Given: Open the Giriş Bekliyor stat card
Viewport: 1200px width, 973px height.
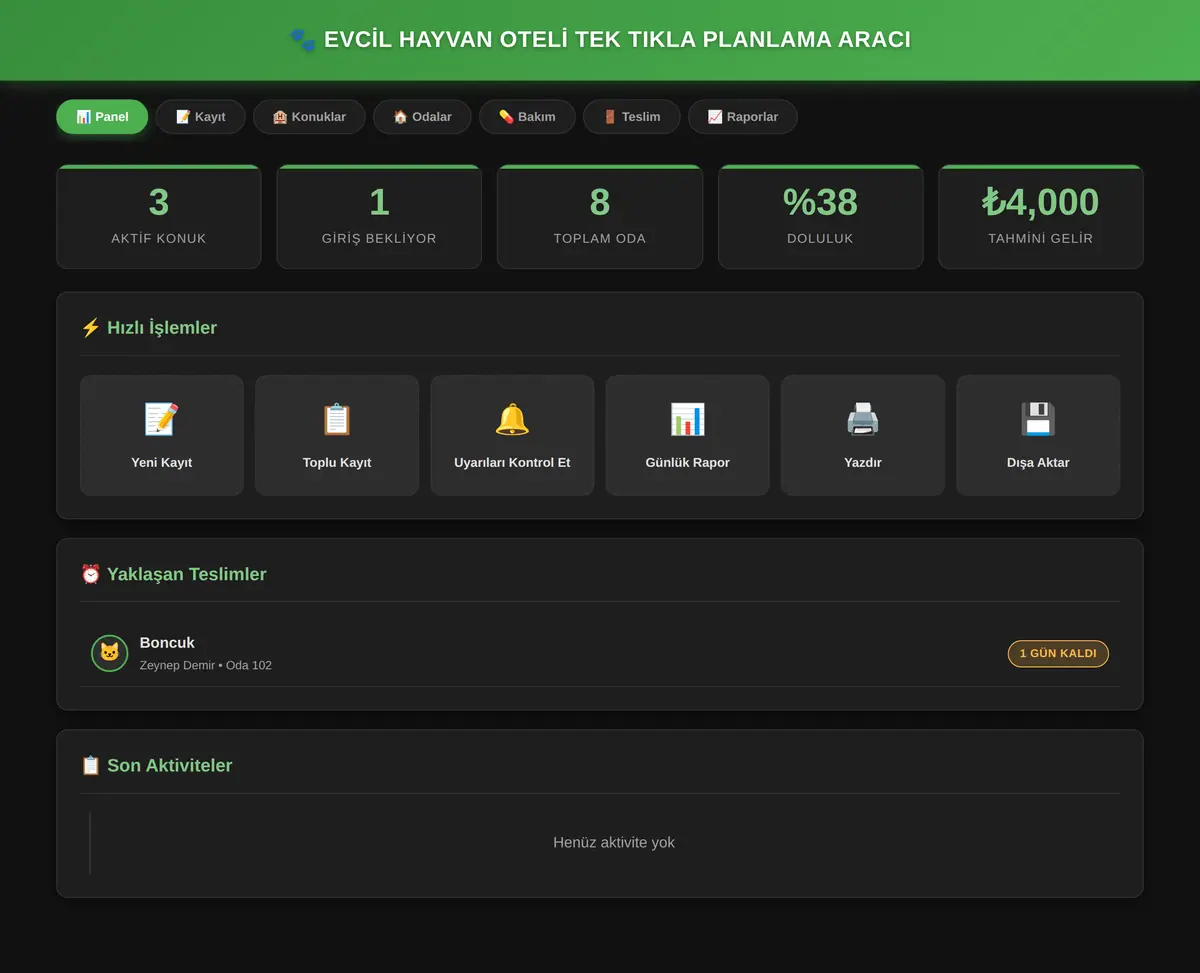Looking at the screenshot, I should pos(379,217).
